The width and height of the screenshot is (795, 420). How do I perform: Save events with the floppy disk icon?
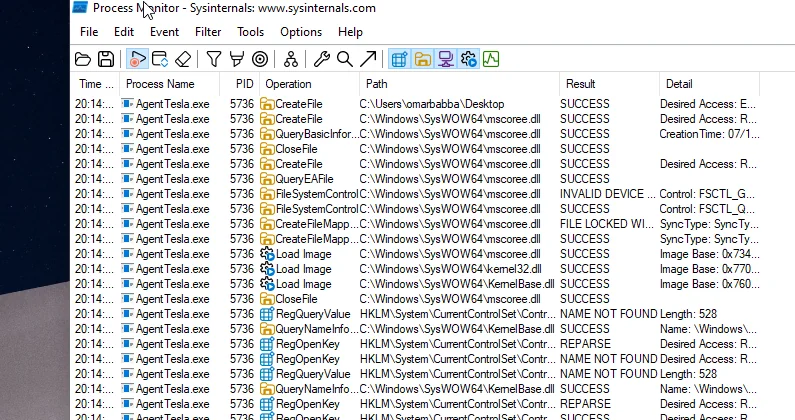[x=105, y=59]
